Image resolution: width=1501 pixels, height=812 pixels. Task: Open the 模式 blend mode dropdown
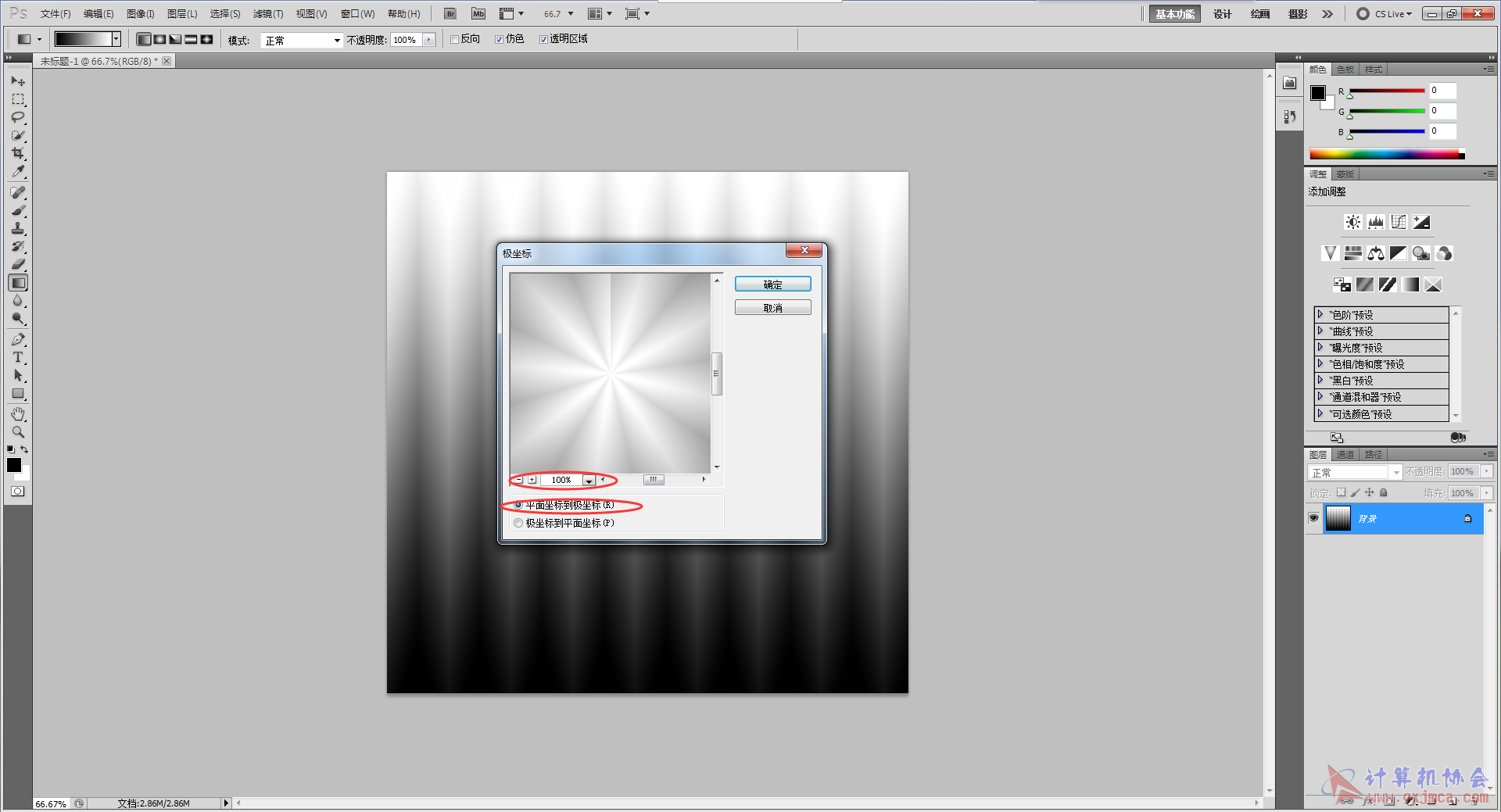[x=302, y=41]
